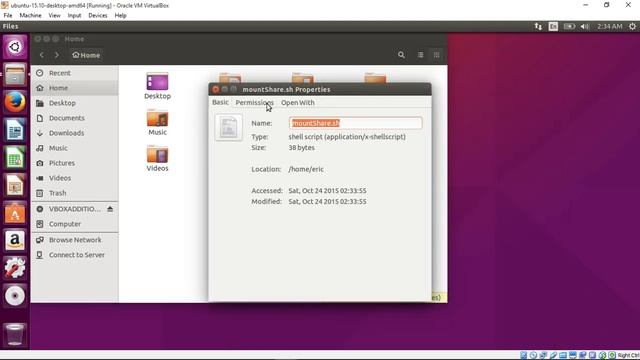
Task: Click the Size value 38 bytes
Action: click(301, 148)
